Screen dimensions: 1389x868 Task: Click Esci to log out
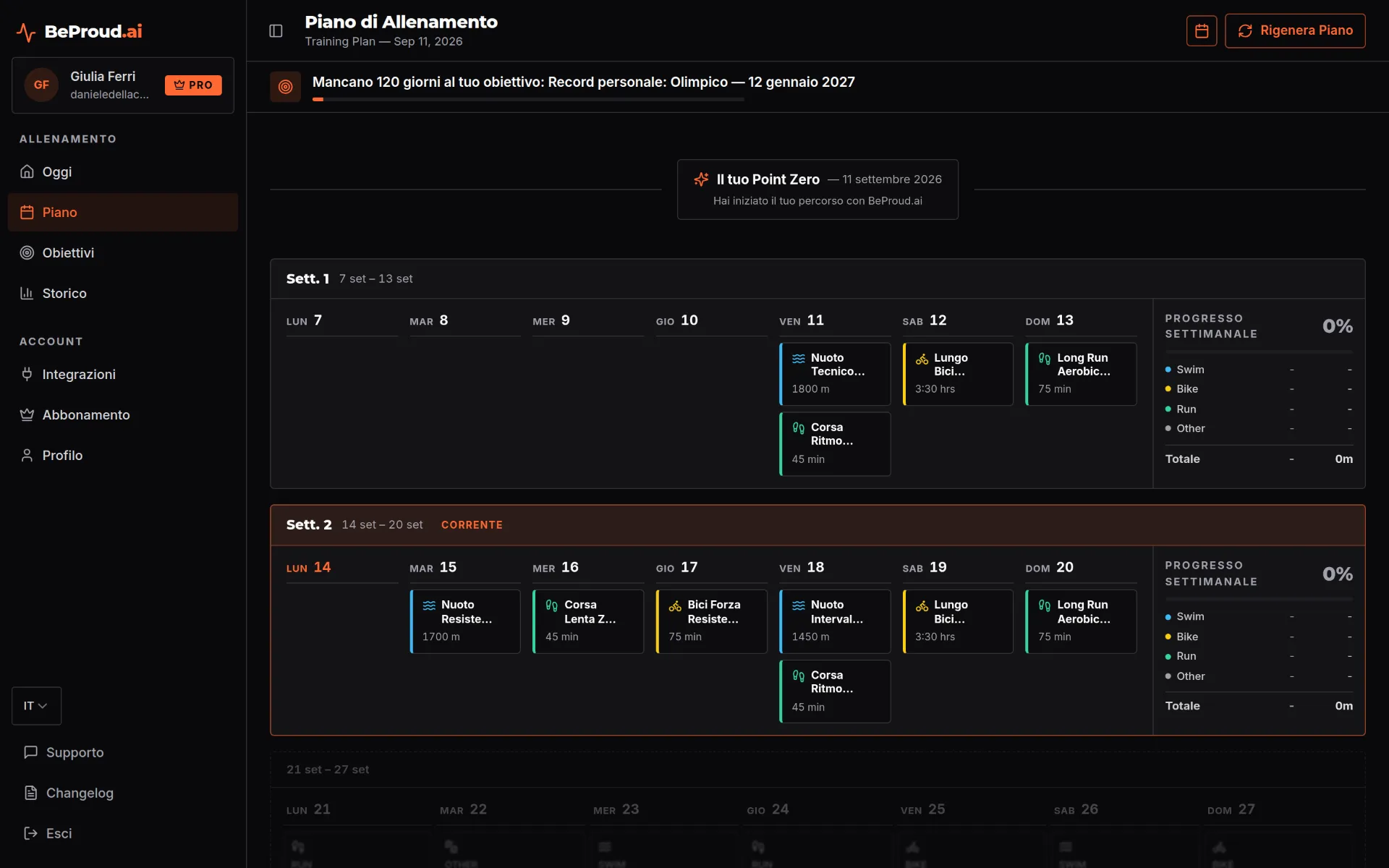pyautogui.click(x=123, y=833)
